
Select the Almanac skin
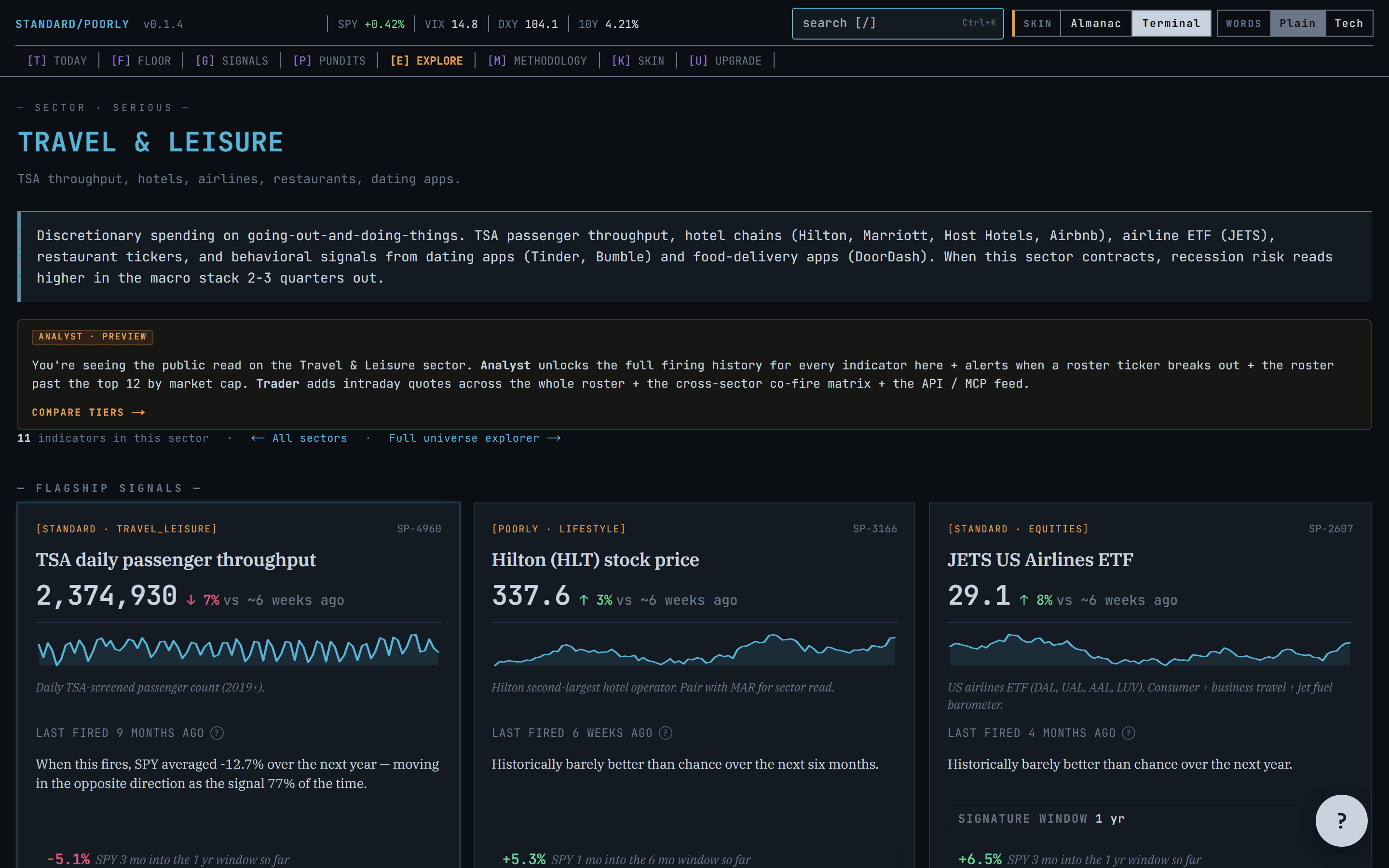point(1096,24)
